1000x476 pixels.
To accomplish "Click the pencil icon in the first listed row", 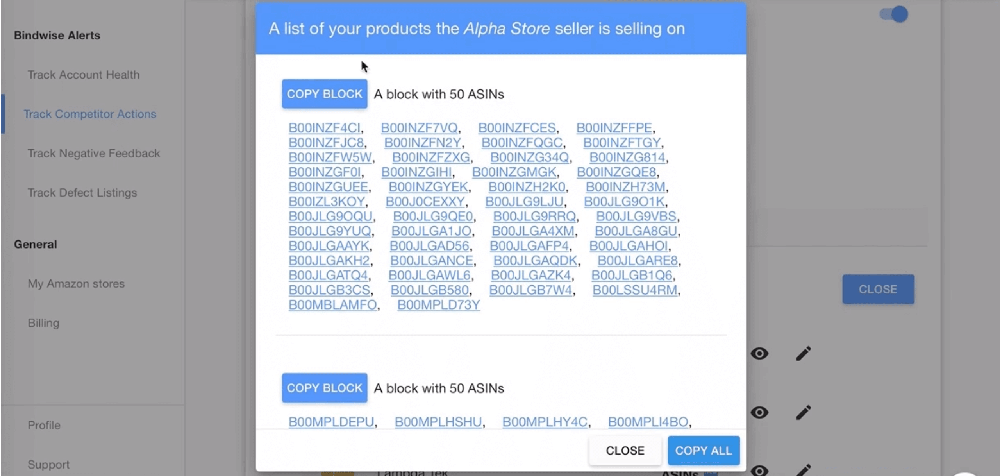I will (x=802, y=353).
